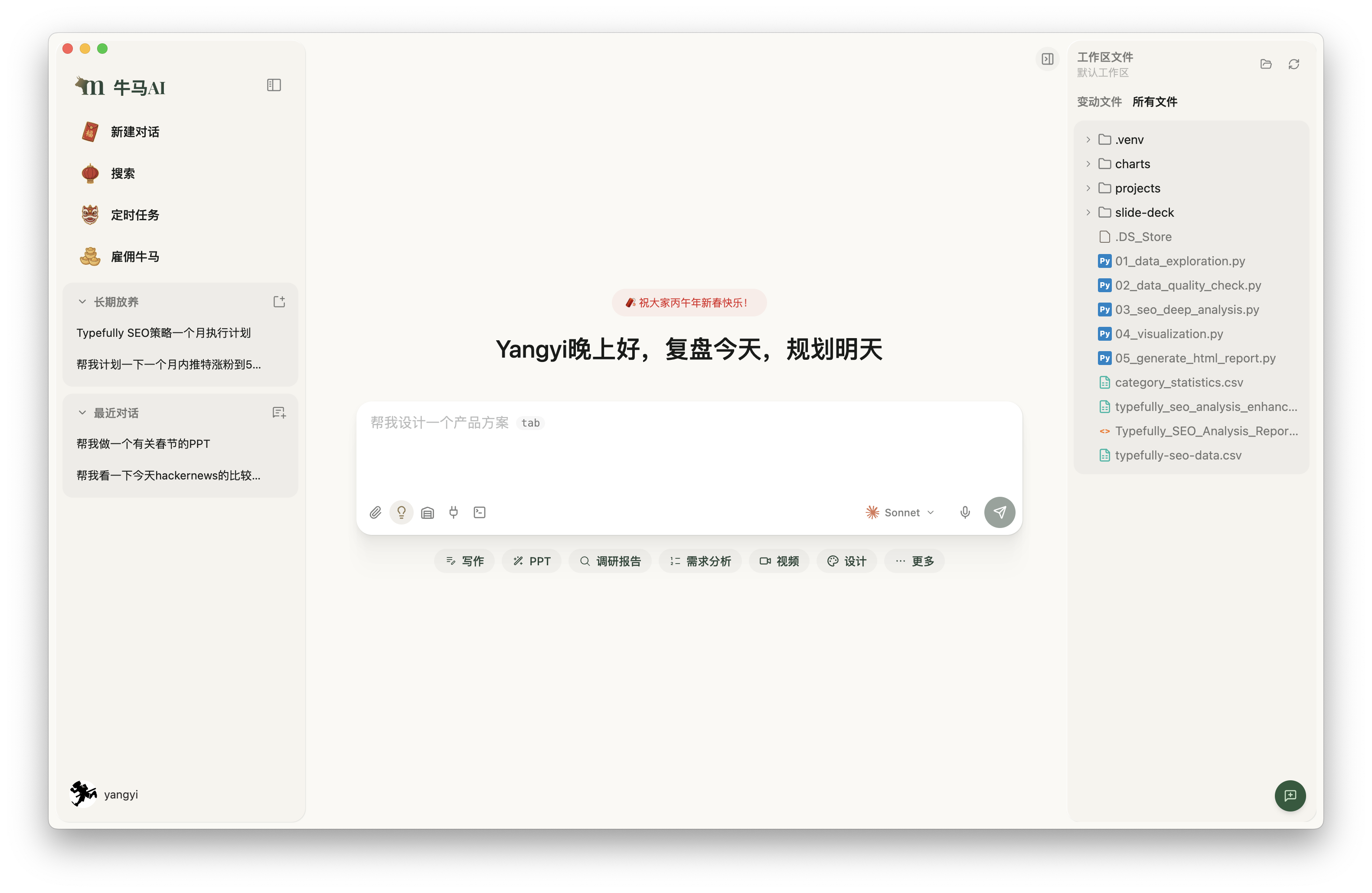Click the microphone voice input icon
1372x893 pixels.
[x=965, y=512]
